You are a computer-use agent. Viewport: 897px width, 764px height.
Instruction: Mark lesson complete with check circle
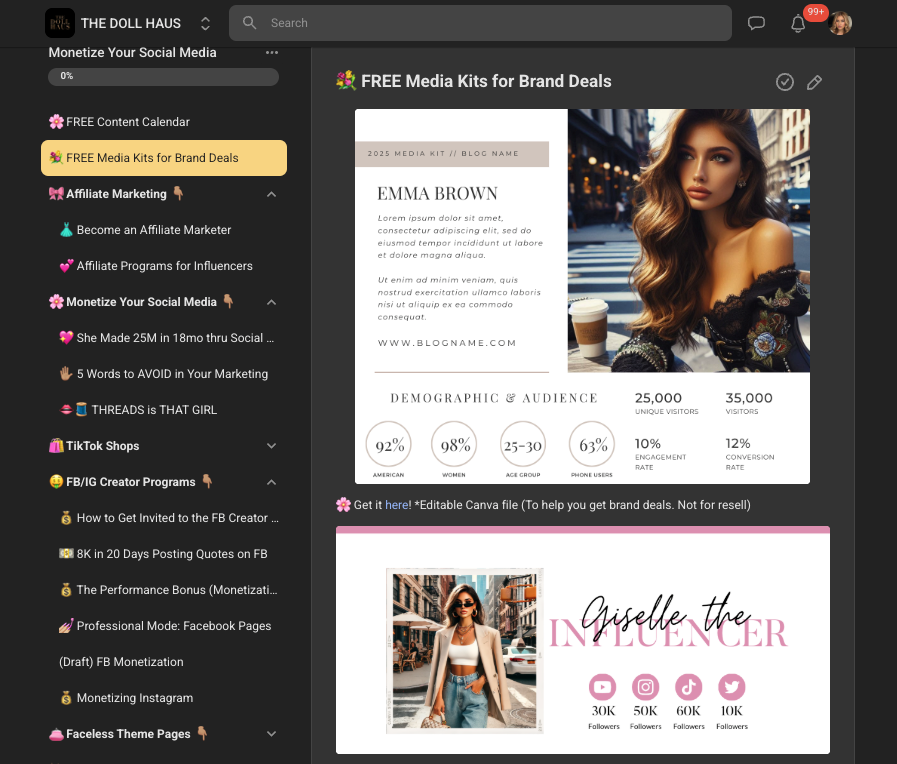click(785, 82)
